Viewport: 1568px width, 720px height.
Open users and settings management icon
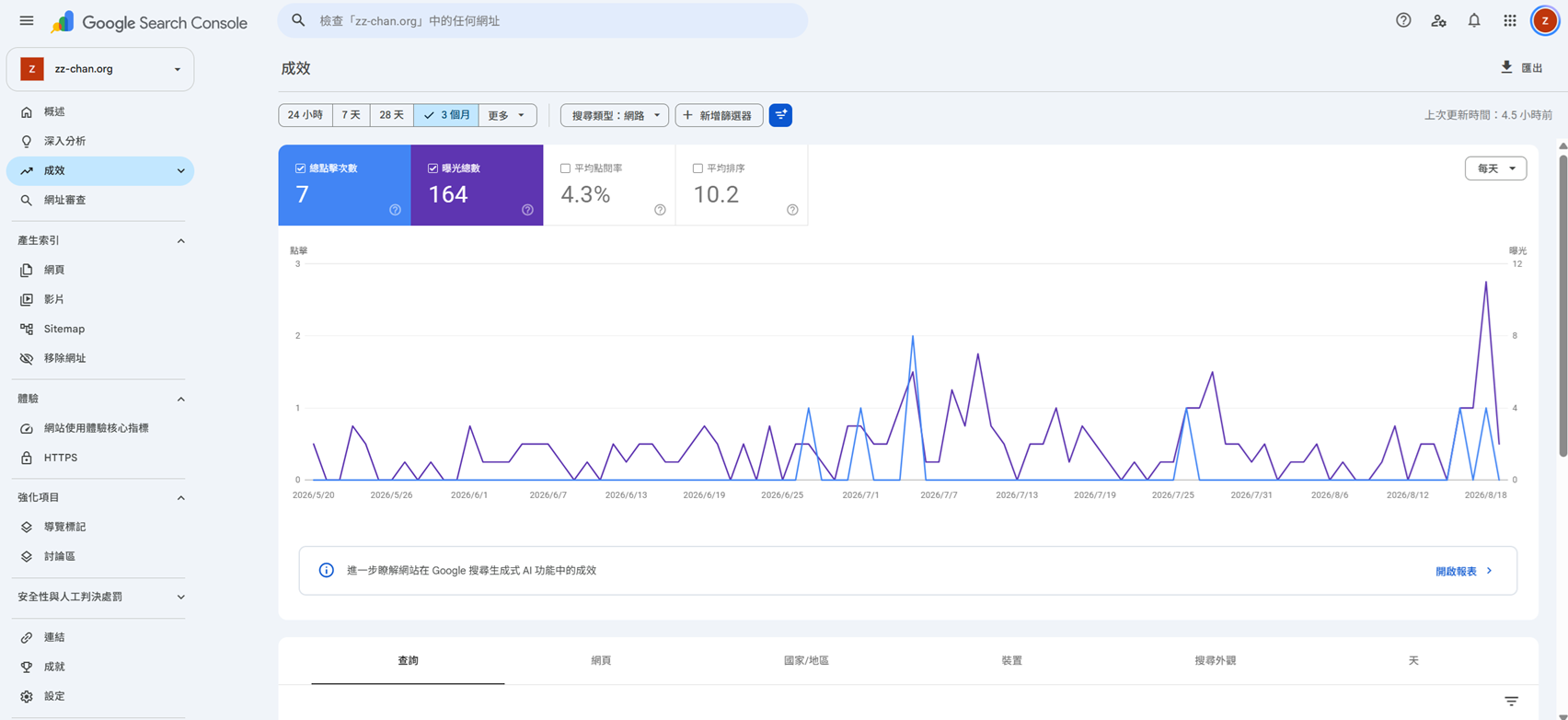point(1438,20)
